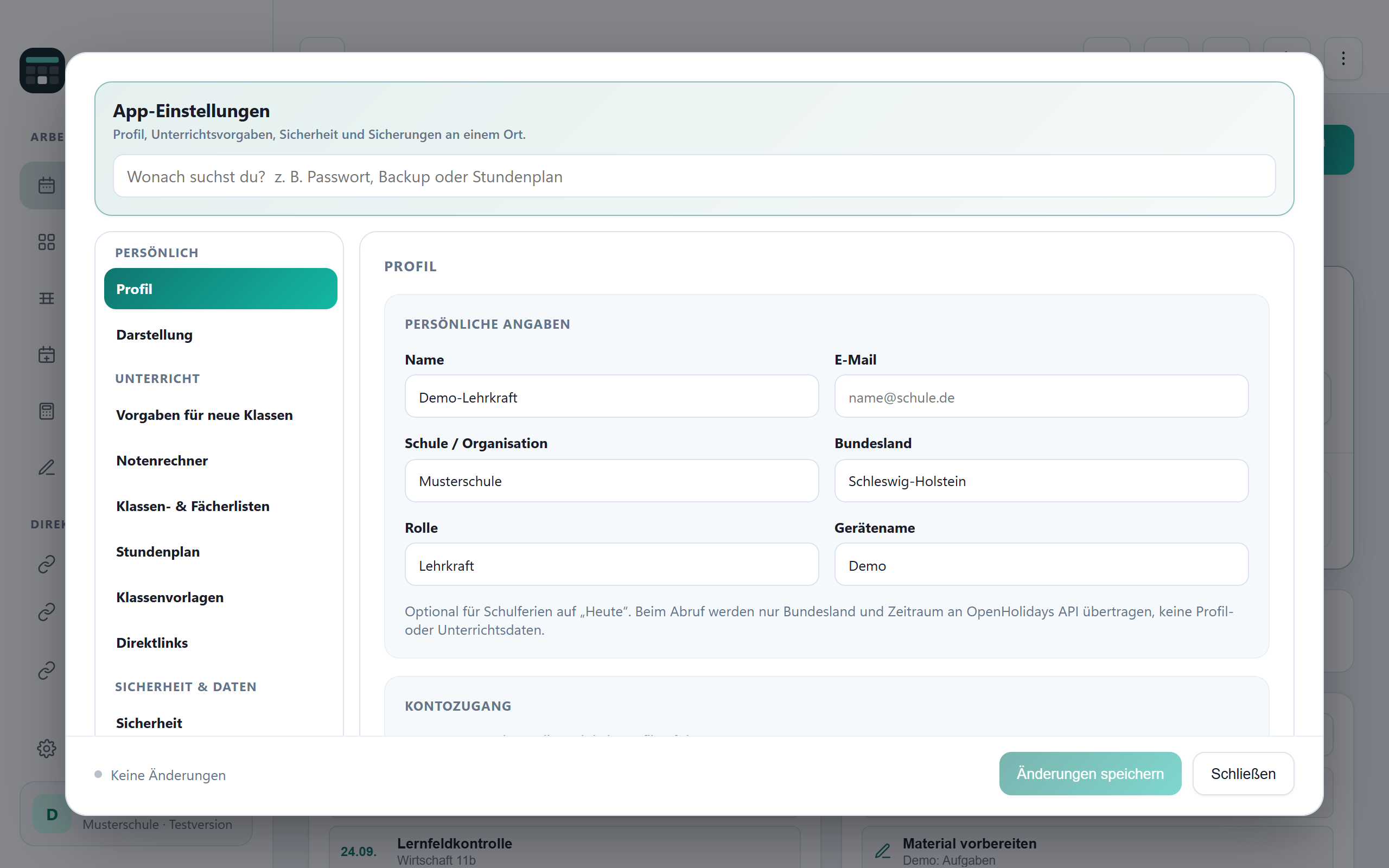Open the three-dot menu in top right
This screenshot has width=1389, height=868.
(x=1343, y=58)
